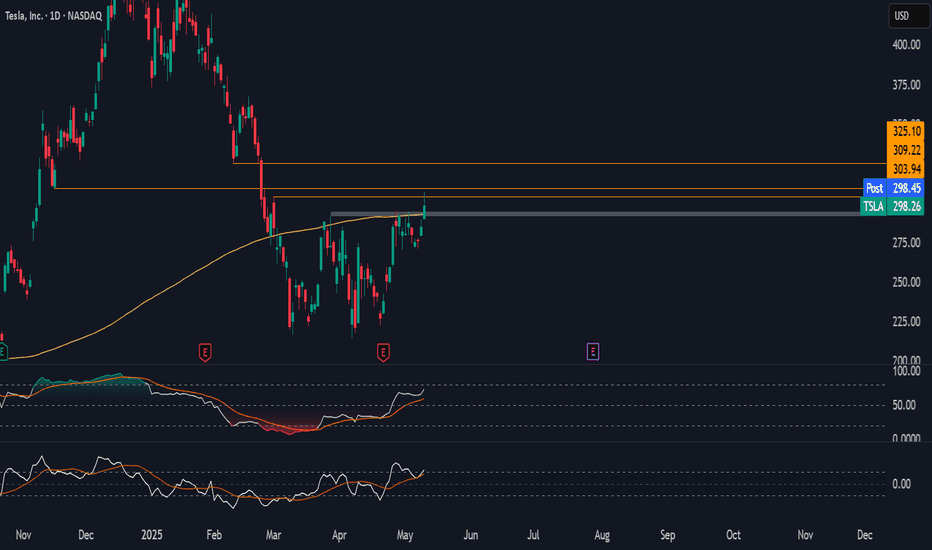Click the Feb label on time axis

[x=214, y=535]
